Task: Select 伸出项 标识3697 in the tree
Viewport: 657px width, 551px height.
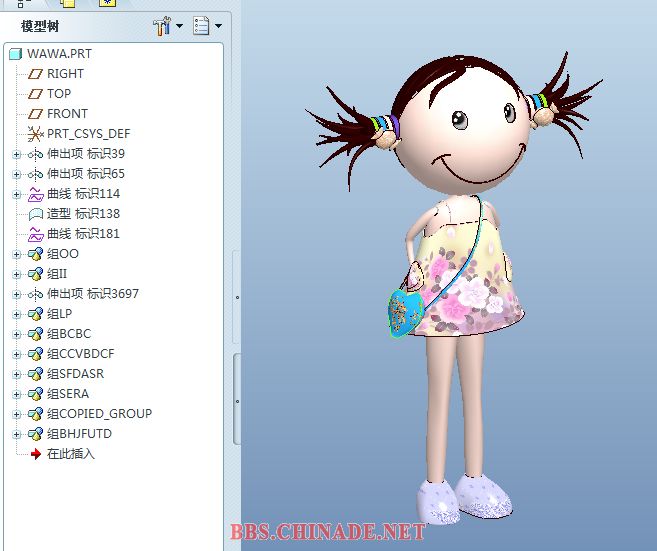Action: click(x=93, y=294)
